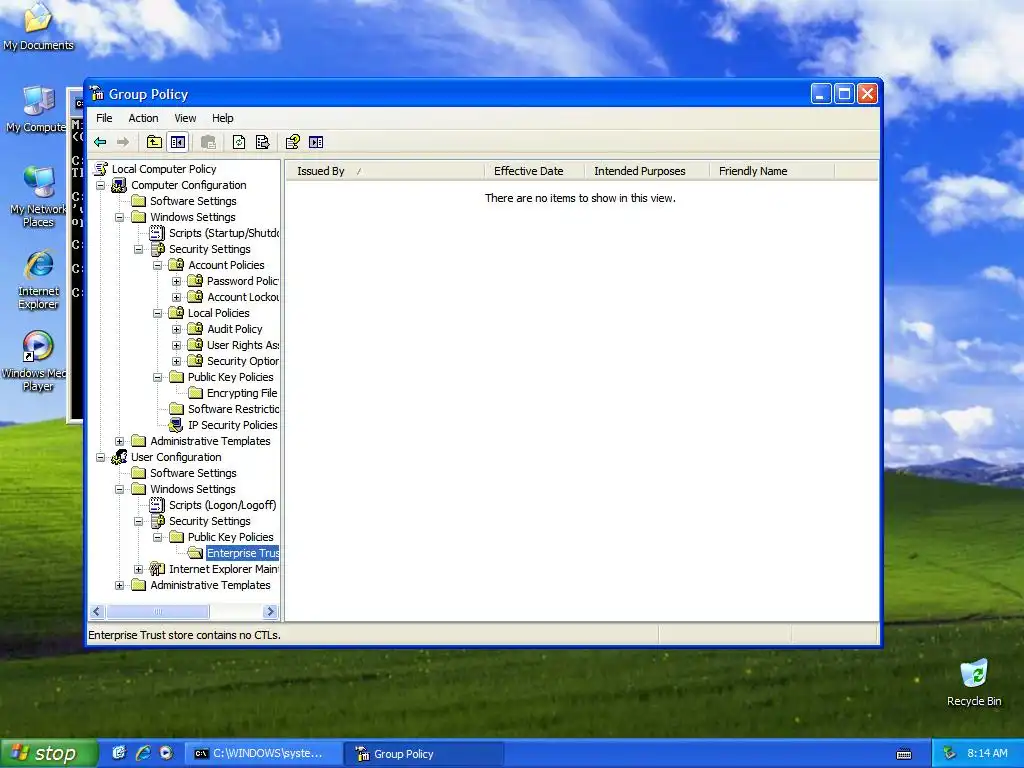Click status text 'Enterprise Trust store contains no CTLs.'
Screen dimensions: 1024x768
tap(184, 635)
